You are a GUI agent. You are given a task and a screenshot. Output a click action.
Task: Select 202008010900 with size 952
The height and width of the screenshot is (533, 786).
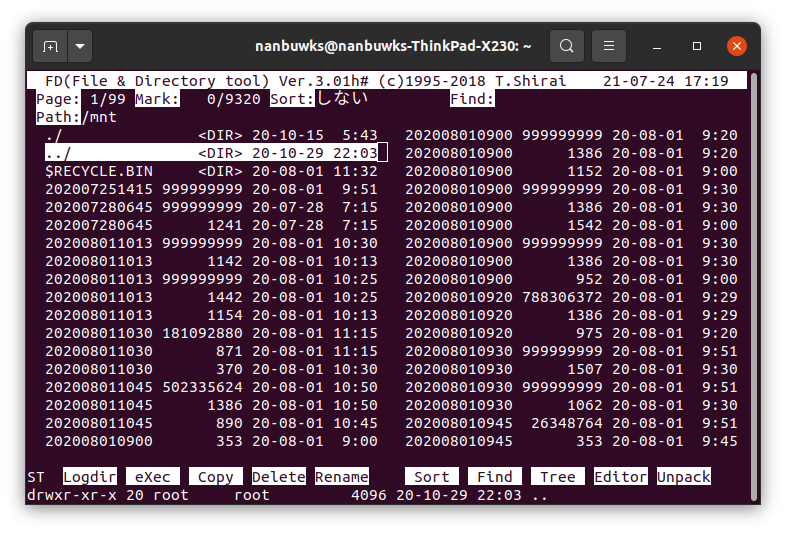point(571,279)
